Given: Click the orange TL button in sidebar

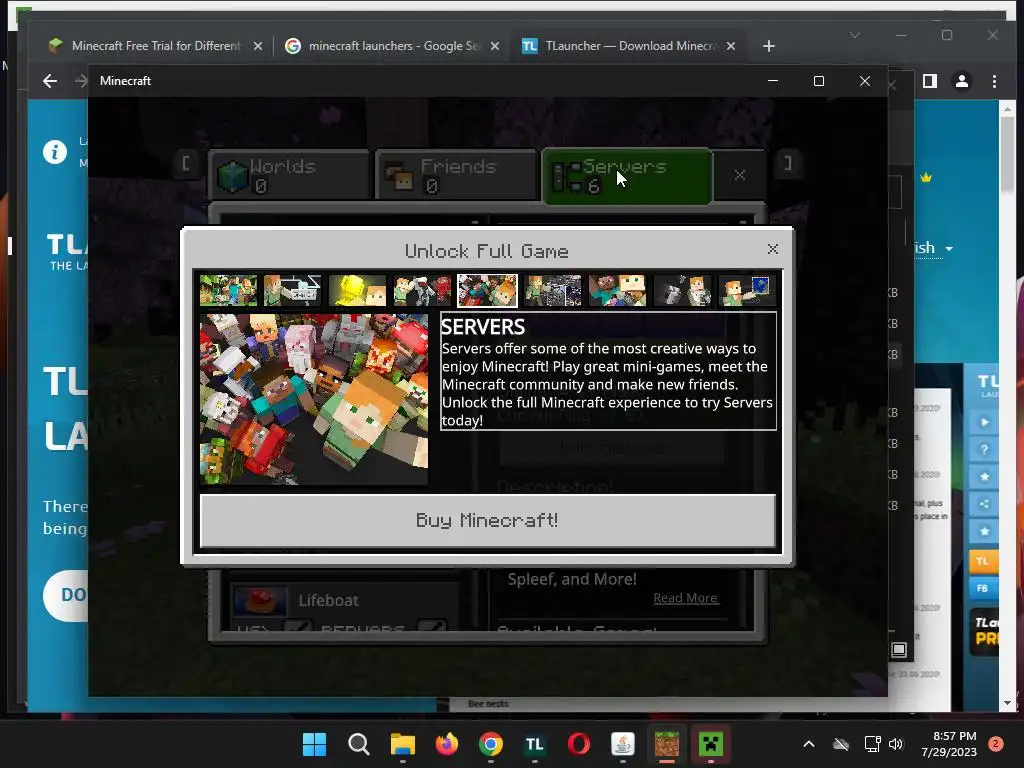Looking at the screenshot, I should pyautogui.click(x=983, y=561).
